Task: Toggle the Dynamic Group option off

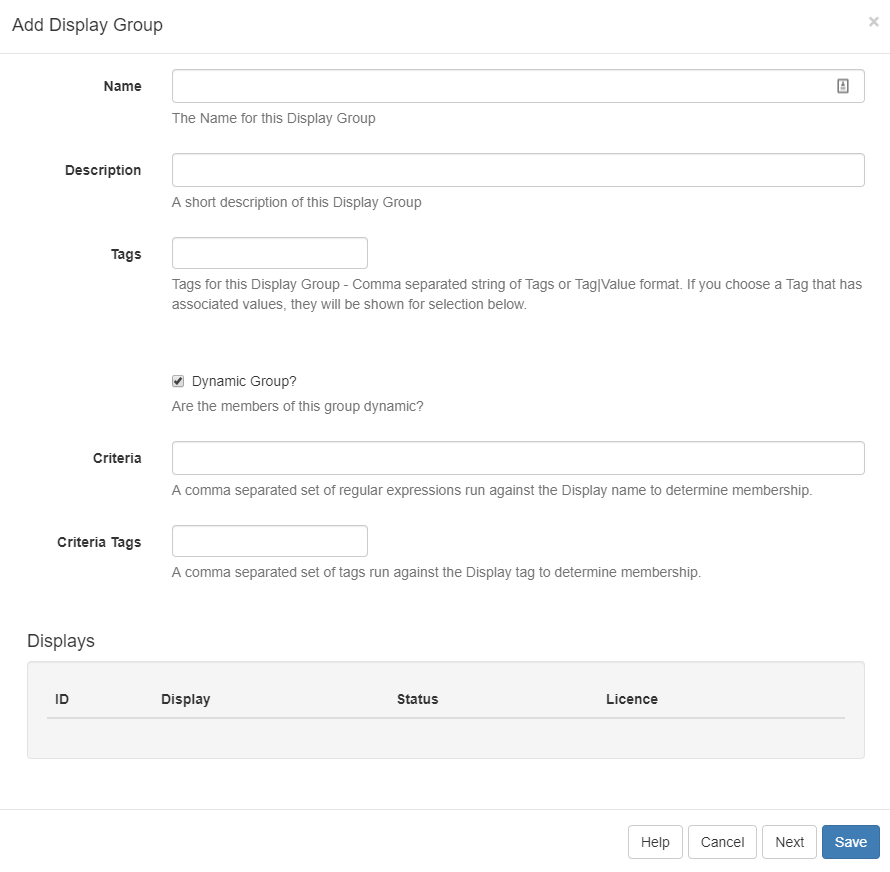Action: tap(177, 380)
